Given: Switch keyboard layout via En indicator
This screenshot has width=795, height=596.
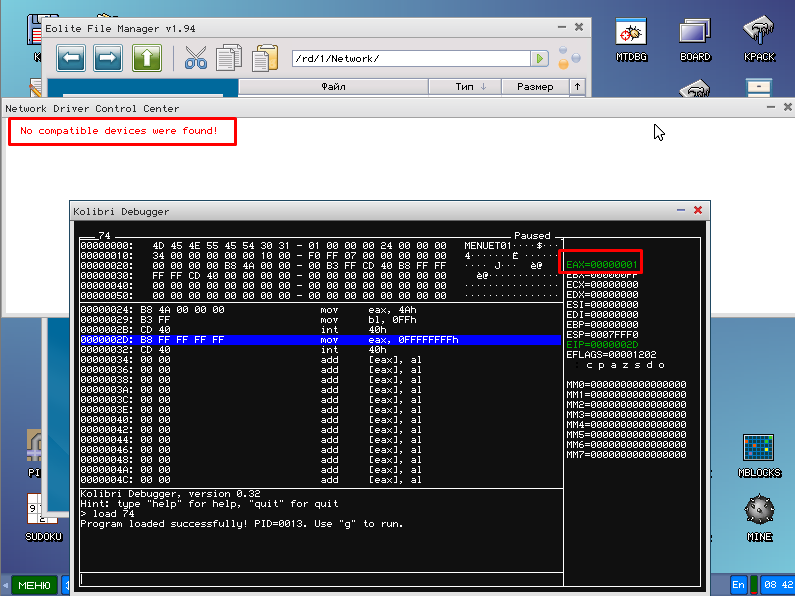Looking at the screenshot, I should (739, 584).
